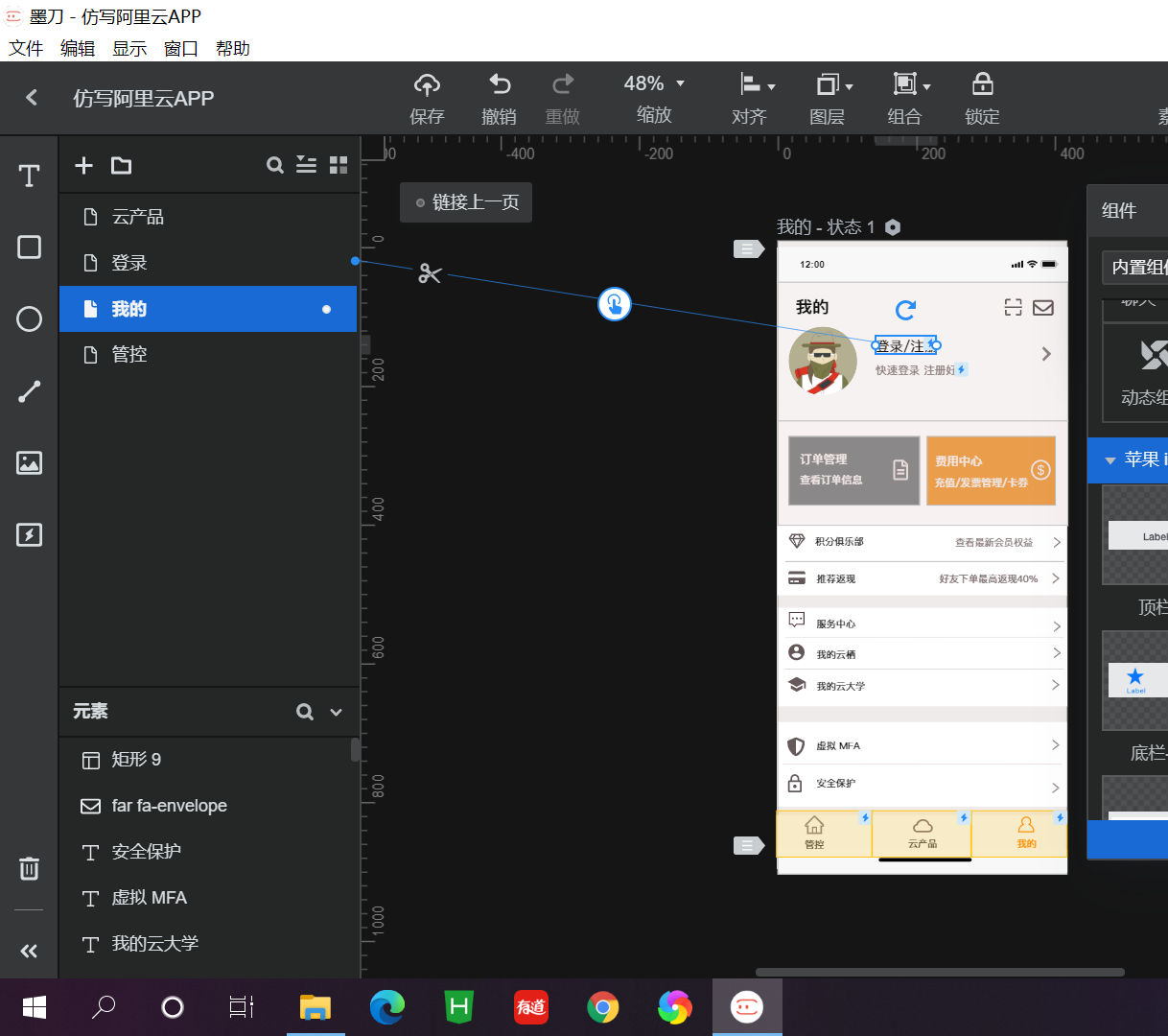Screen dimensions: 1168x1036
Task: Switch pages to list view
Action: 306,165
